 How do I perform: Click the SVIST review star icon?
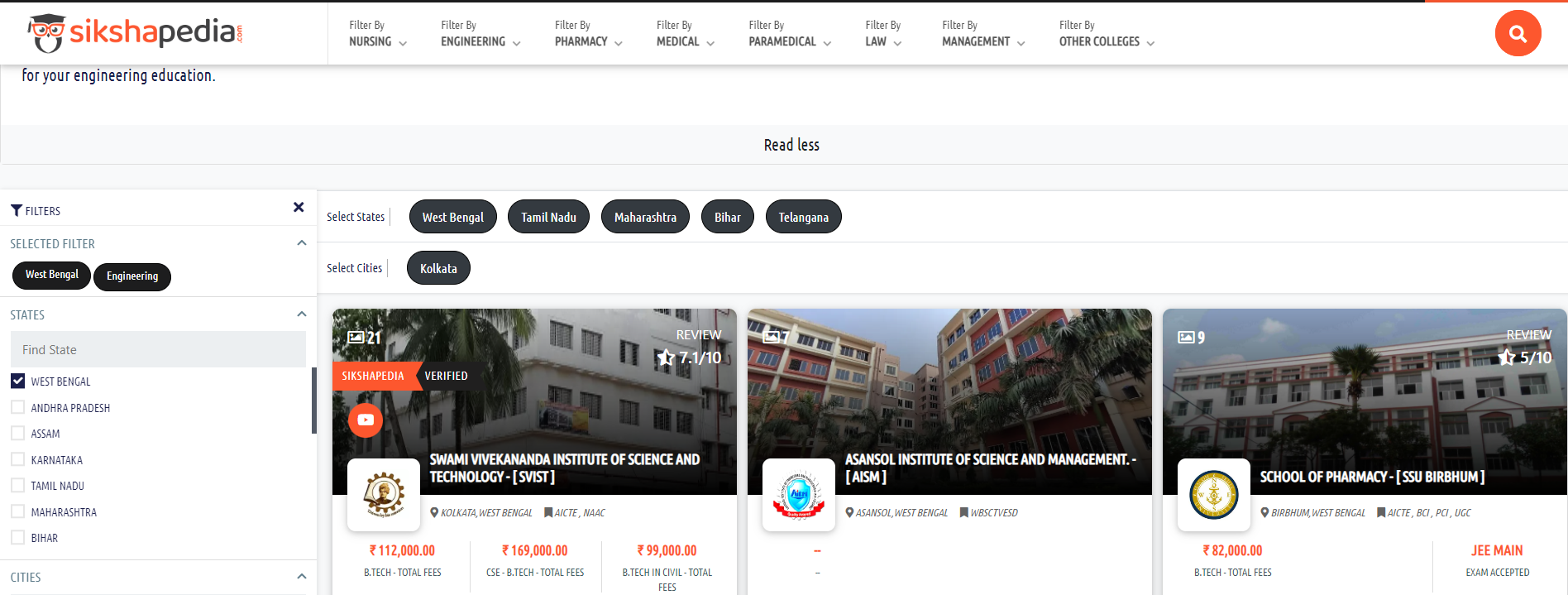point(666,357)
